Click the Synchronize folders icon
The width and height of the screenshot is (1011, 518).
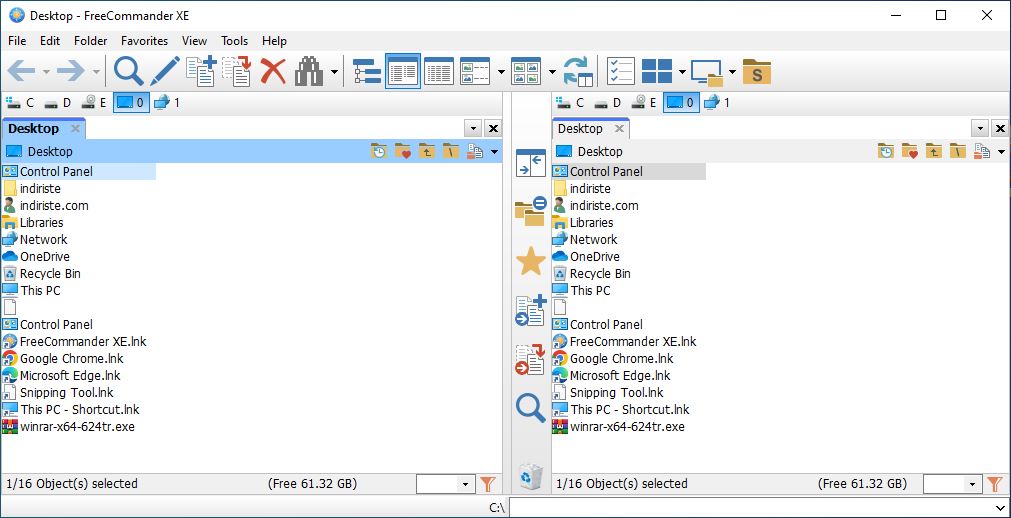click(x=578, y=72)
